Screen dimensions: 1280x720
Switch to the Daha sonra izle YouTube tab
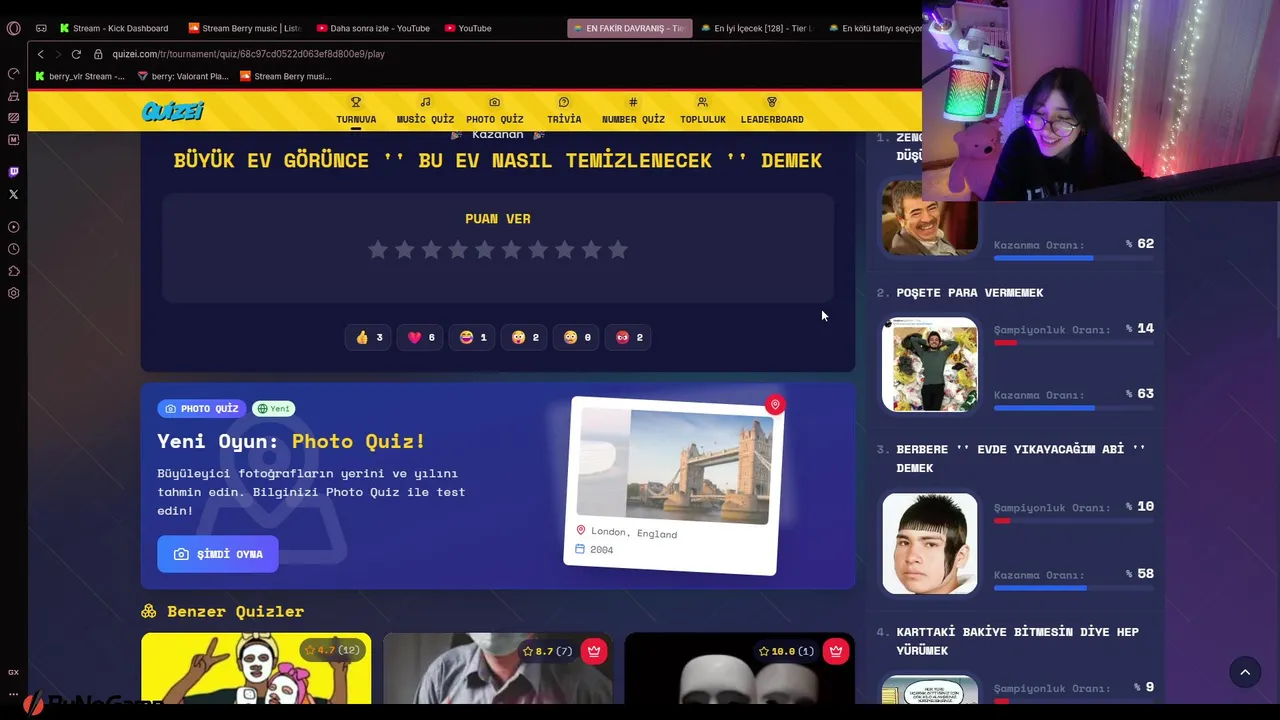point(373,28)
